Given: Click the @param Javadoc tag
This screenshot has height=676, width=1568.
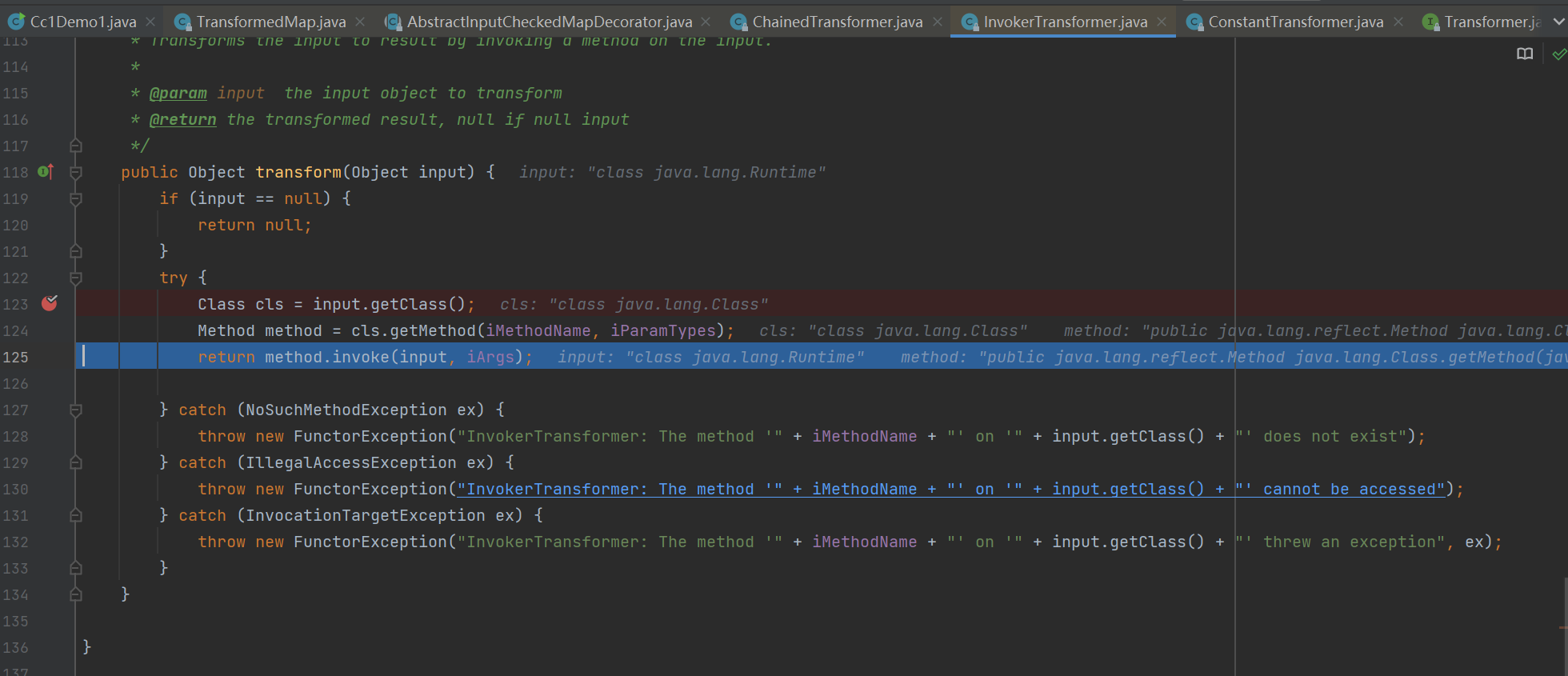Looking at the screenshot, I should (178, 93).
